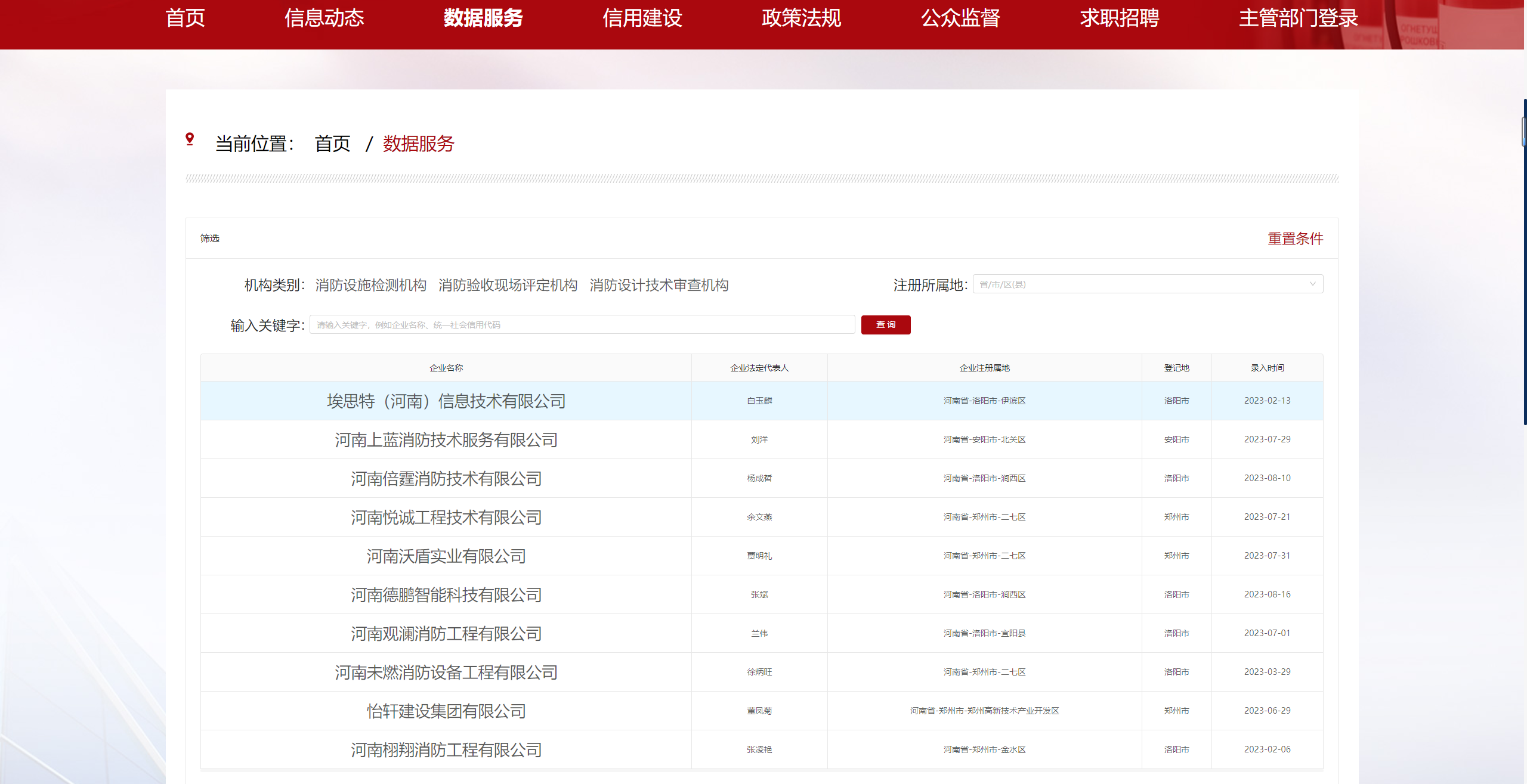This screenshot has width=1527, height=784.
Task: Click legal representative 白玉麟 cell
Action: tap(759, 401)
